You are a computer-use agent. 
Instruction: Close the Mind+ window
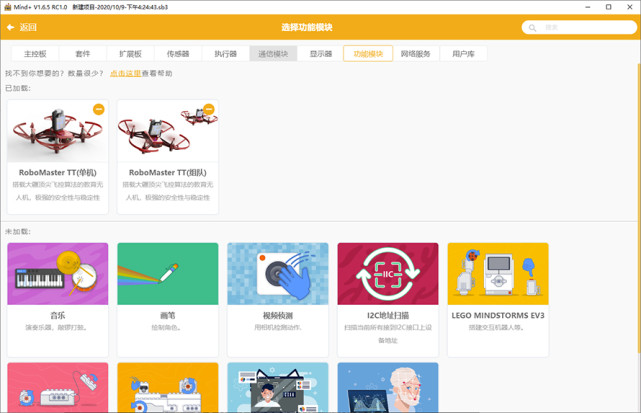click(630, 7)
